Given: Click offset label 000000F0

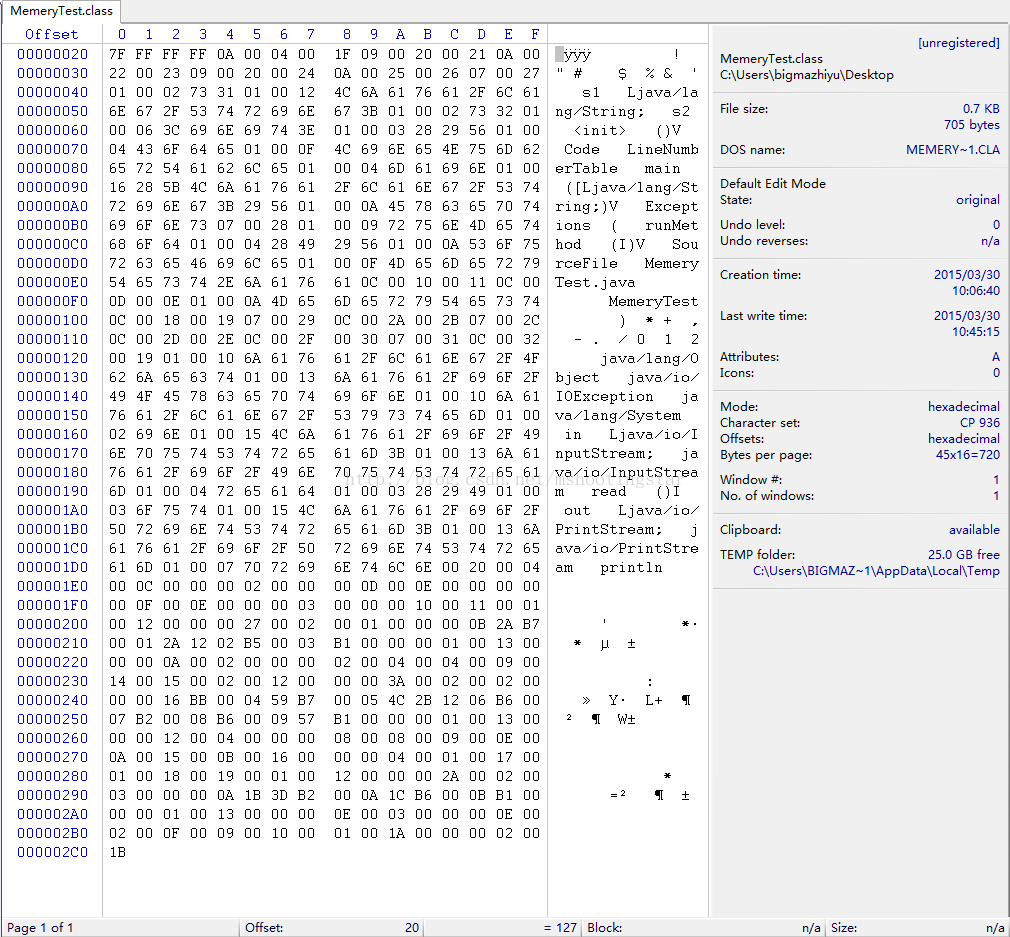Looking at the screenshot, I should point(52,301).
